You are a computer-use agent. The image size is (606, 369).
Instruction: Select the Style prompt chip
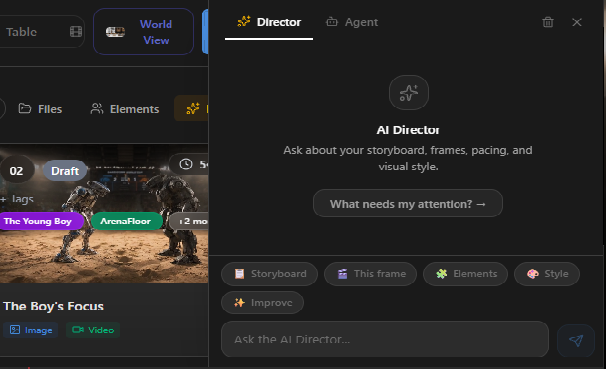click(547, 274)
